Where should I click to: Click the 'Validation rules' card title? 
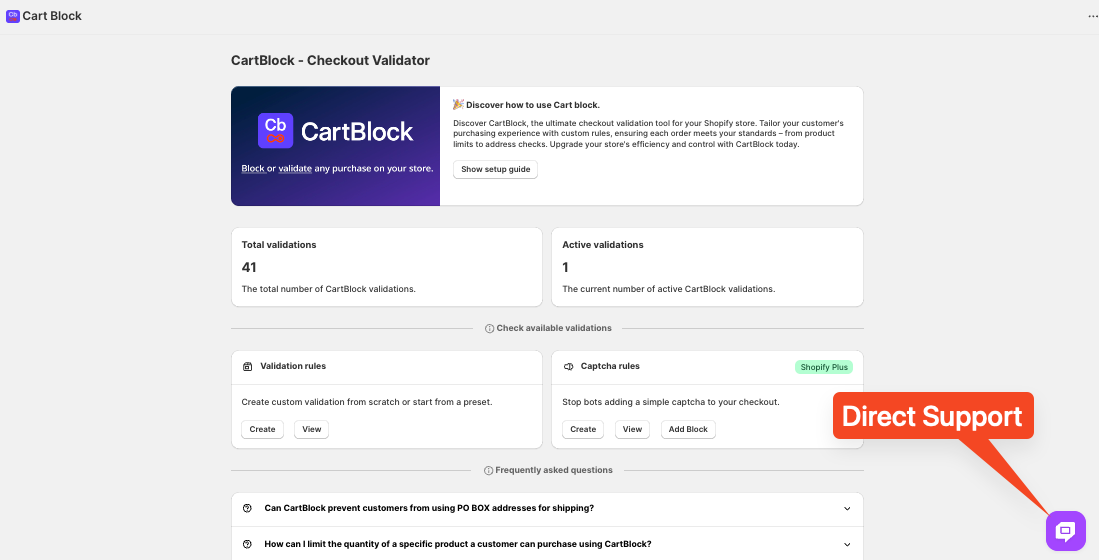(x=293, y=366)
